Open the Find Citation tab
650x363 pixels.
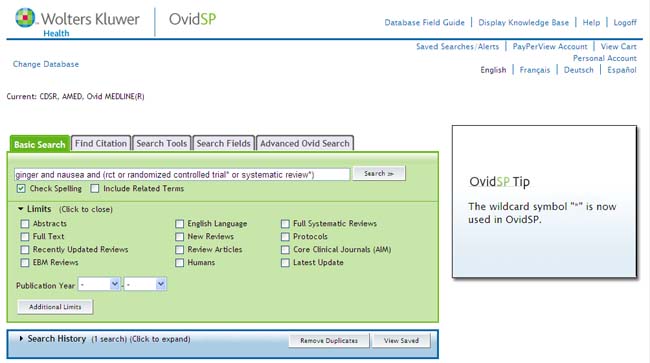(x=101, y=143)
